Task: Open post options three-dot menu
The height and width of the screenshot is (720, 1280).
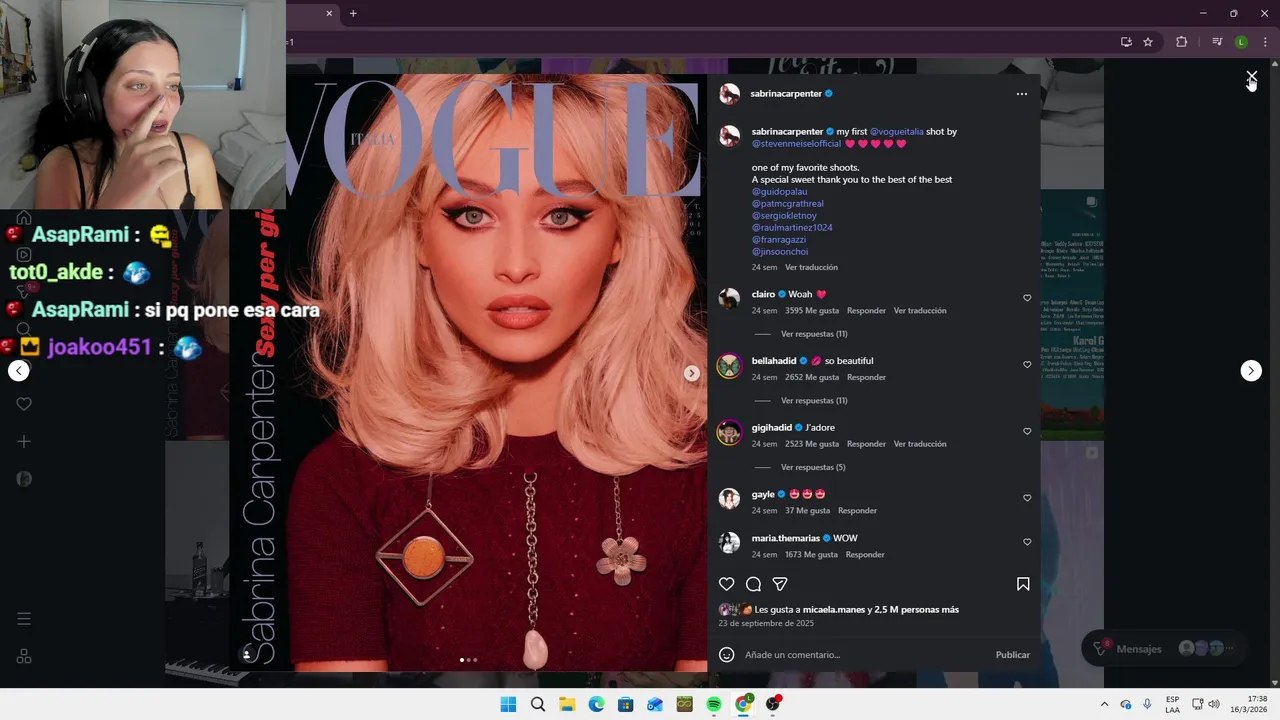Action: coord(1021,94)
